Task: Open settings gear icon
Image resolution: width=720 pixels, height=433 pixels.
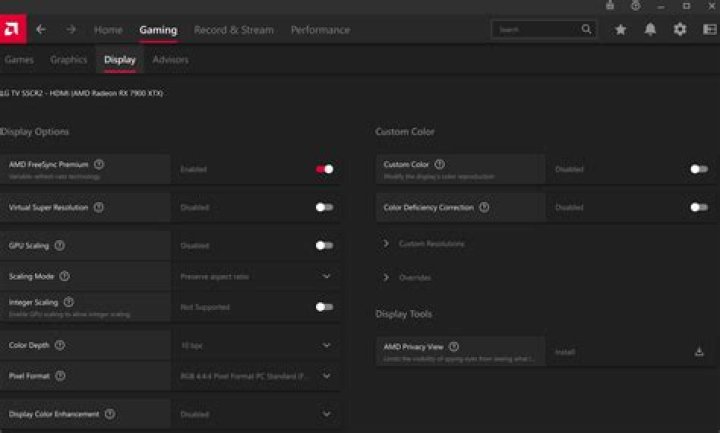Action: 680,29
